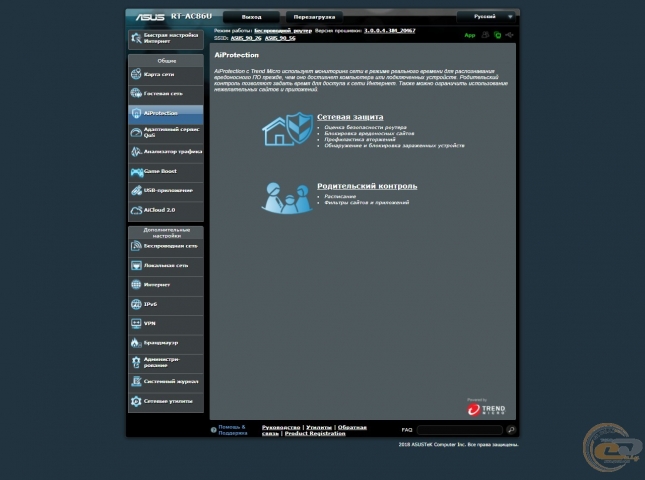645x480 pixels.
Task: Select the Карта сети globe icon
Action: click(136, 74)
